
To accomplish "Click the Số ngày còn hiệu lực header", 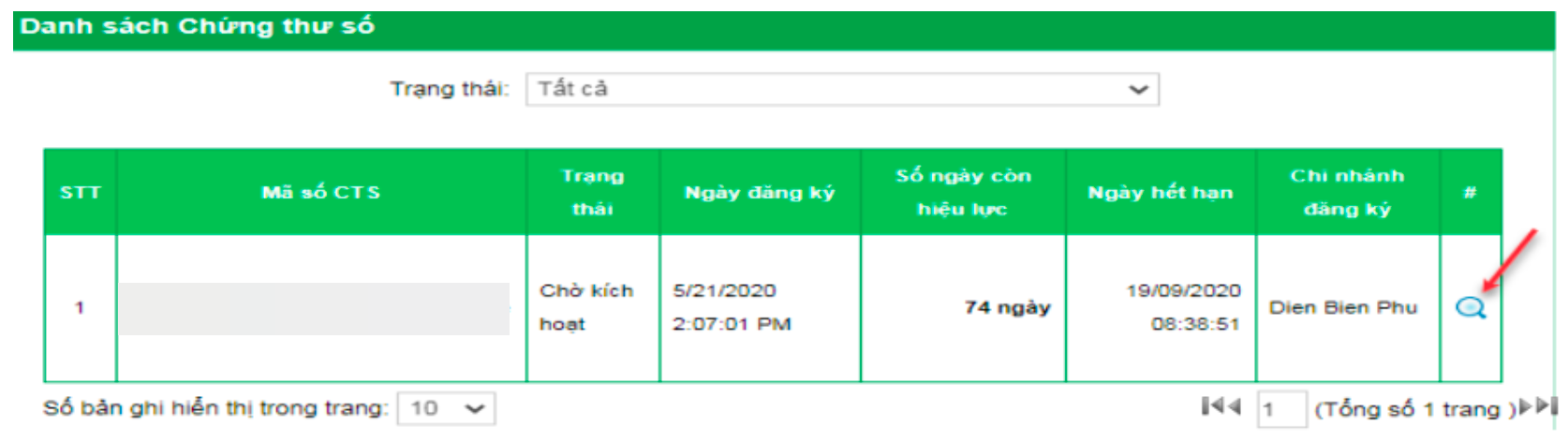I will coord(962,192).
